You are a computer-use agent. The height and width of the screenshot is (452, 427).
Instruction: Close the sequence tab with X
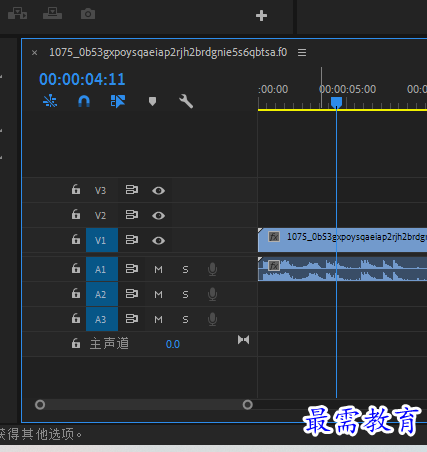pos(34,52)
